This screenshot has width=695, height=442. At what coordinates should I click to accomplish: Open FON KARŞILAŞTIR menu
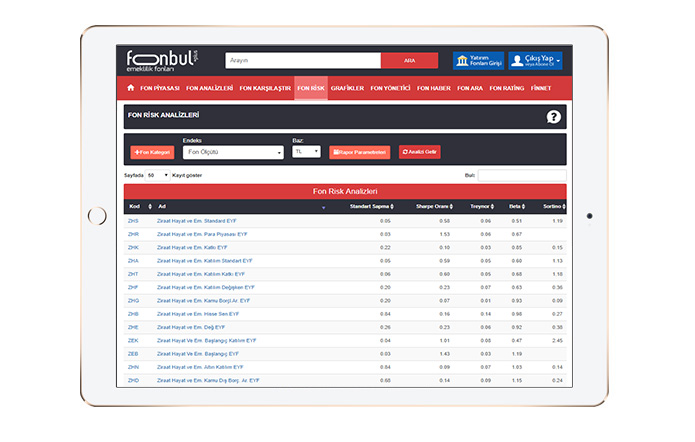[265, 88]
